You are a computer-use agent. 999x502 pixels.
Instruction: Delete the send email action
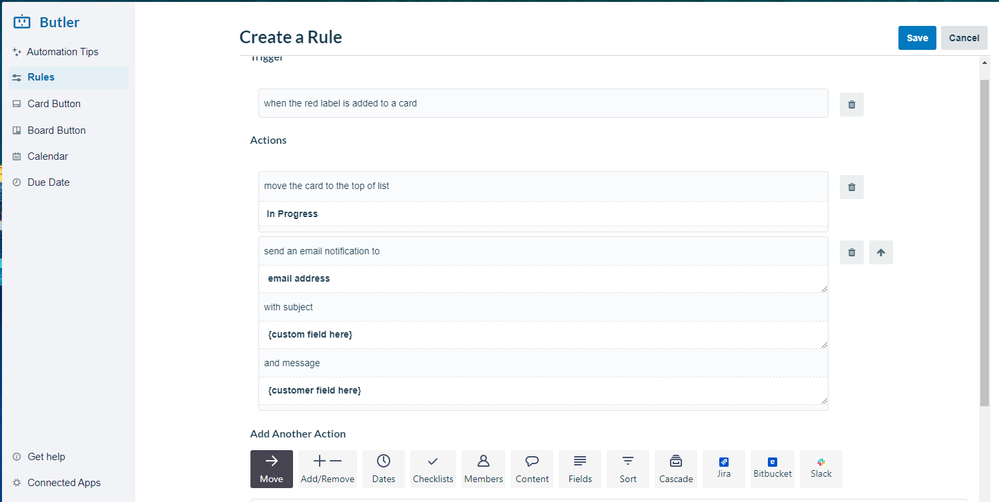click(851, 252)
